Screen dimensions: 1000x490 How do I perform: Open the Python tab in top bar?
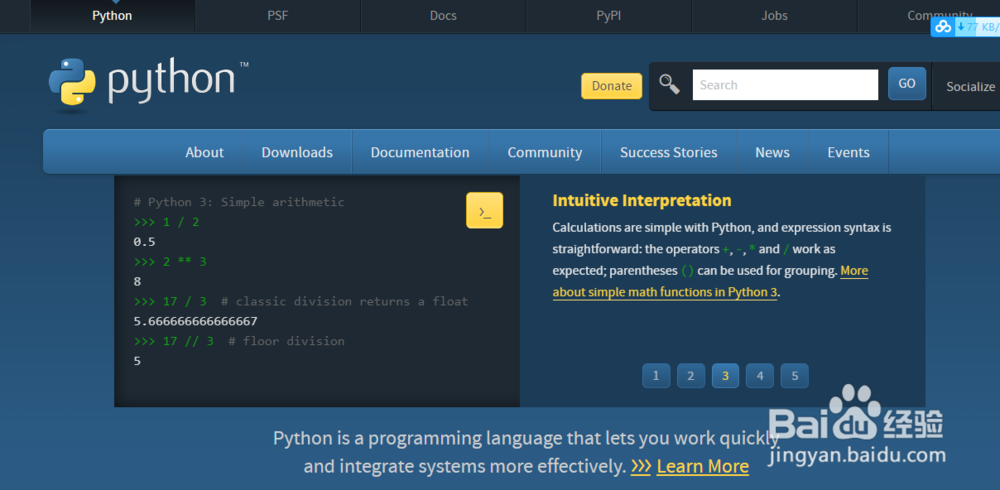(112, 16)
